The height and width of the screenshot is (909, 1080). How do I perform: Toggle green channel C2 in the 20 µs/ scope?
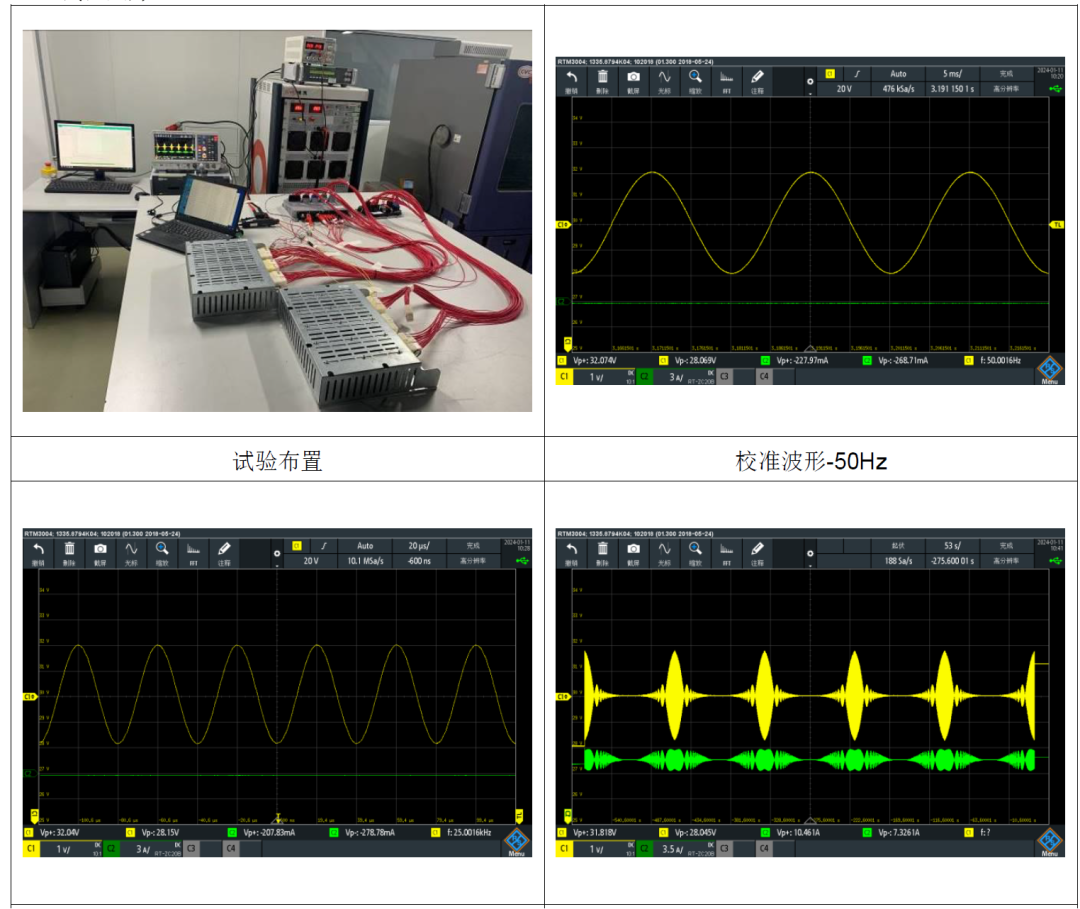[113, 849]
